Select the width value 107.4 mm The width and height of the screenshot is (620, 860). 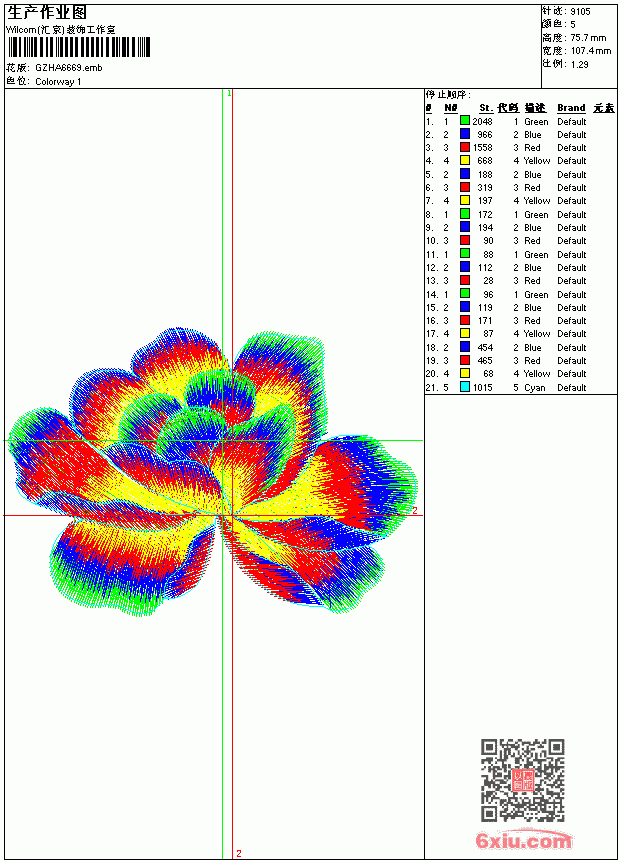pyautogui.click(x=591, y=51)
